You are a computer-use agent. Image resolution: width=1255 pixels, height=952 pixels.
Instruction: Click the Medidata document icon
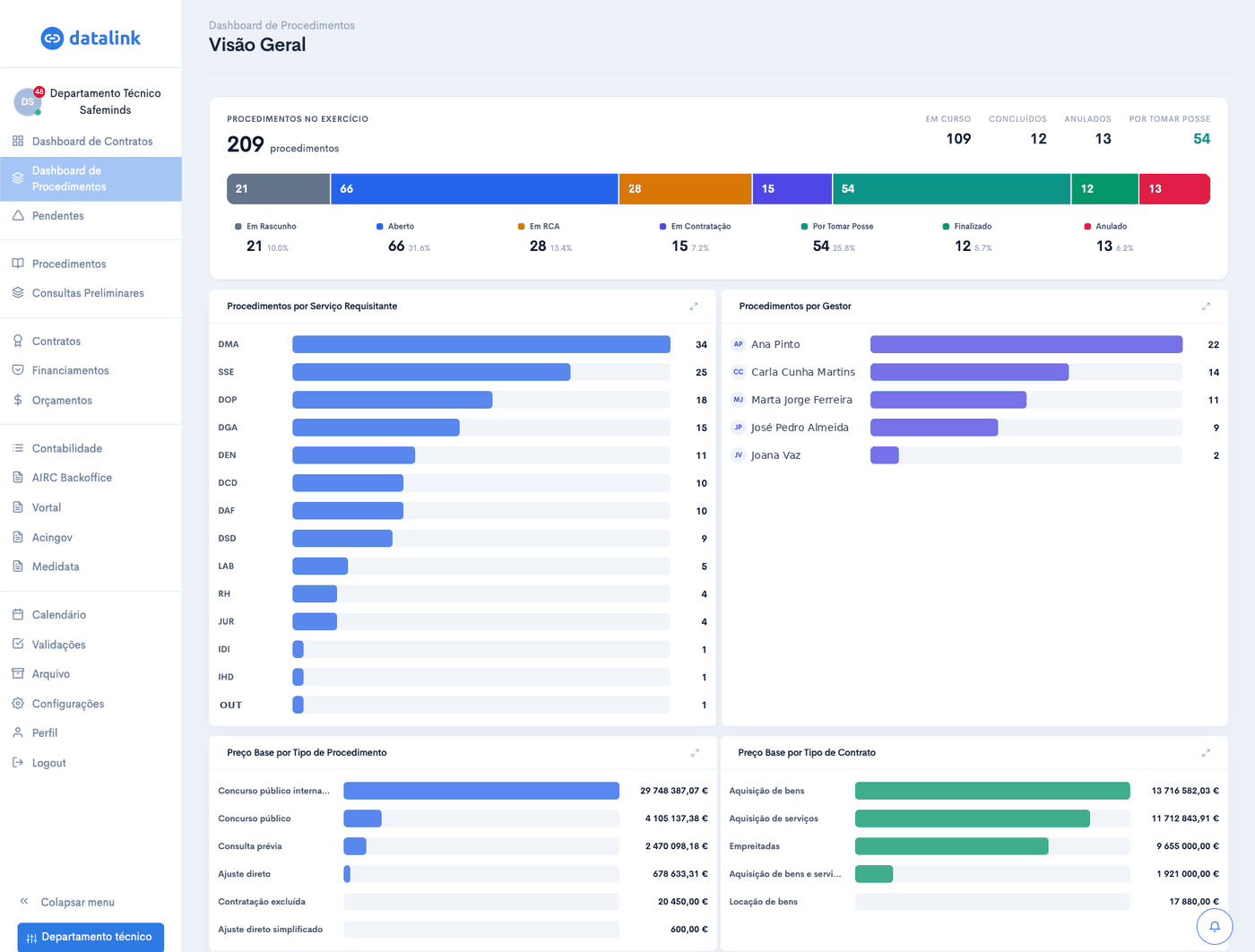[x=18, y=567]
